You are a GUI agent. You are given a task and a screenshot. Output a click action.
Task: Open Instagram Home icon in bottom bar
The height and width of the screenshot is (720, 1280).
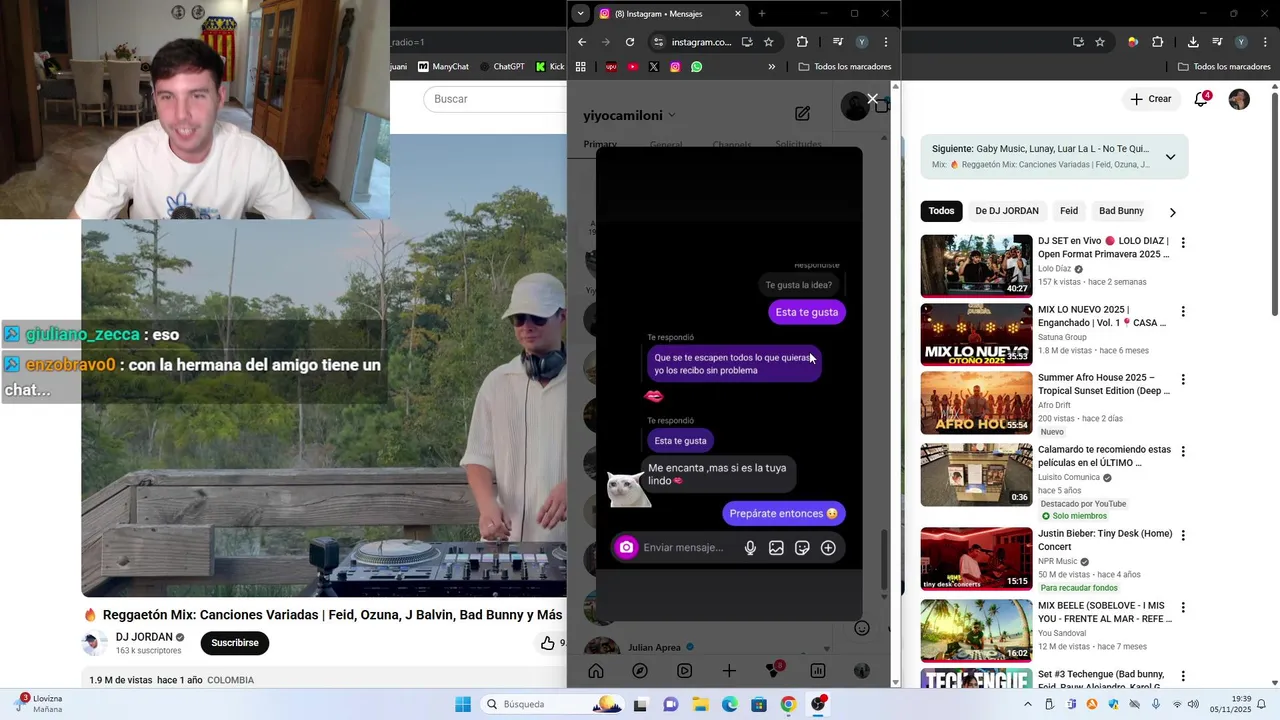(596, 671)
